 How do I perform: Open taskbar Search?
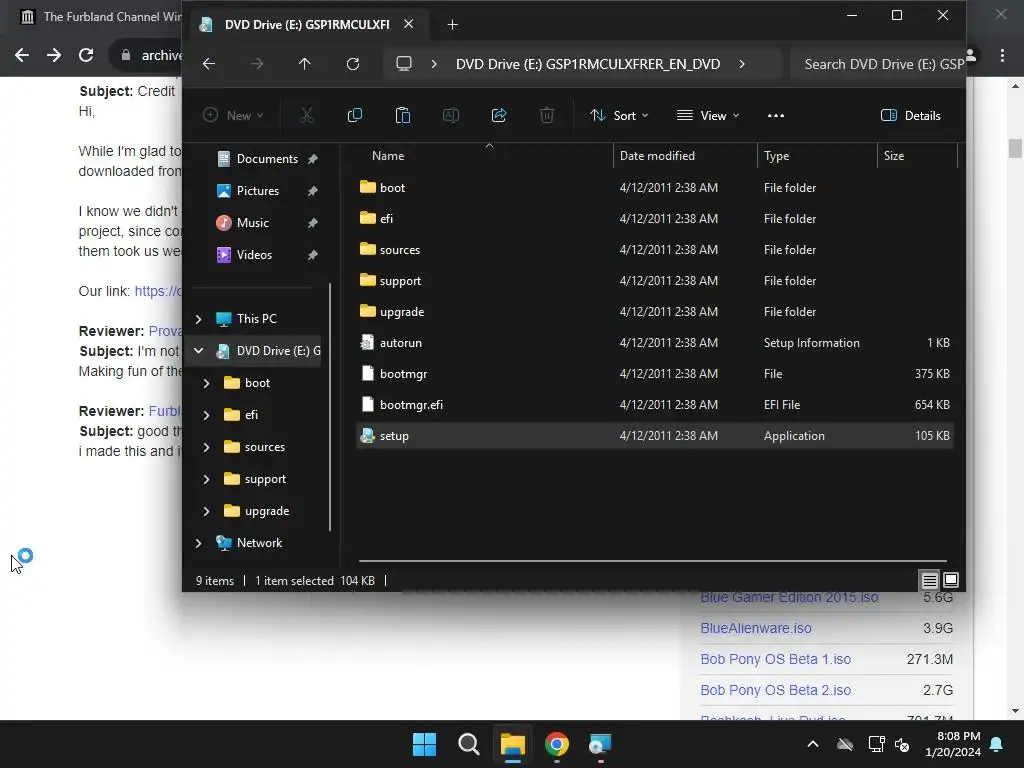469,744
